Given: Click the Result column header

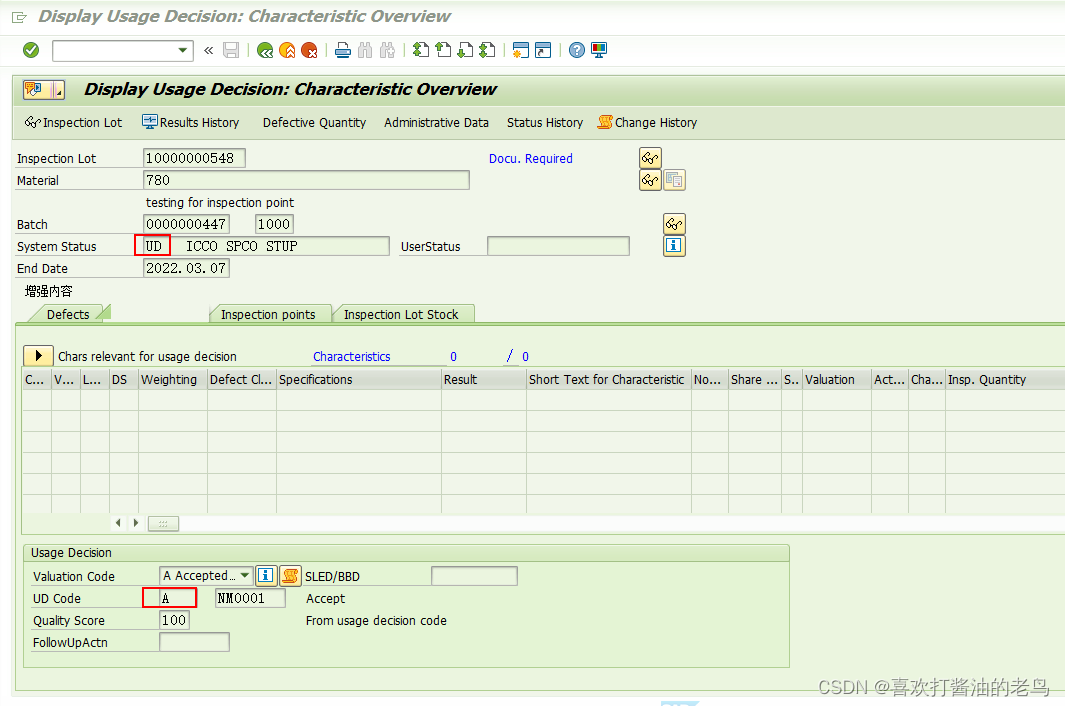Looking at the screenshot, I should [484, 380].
